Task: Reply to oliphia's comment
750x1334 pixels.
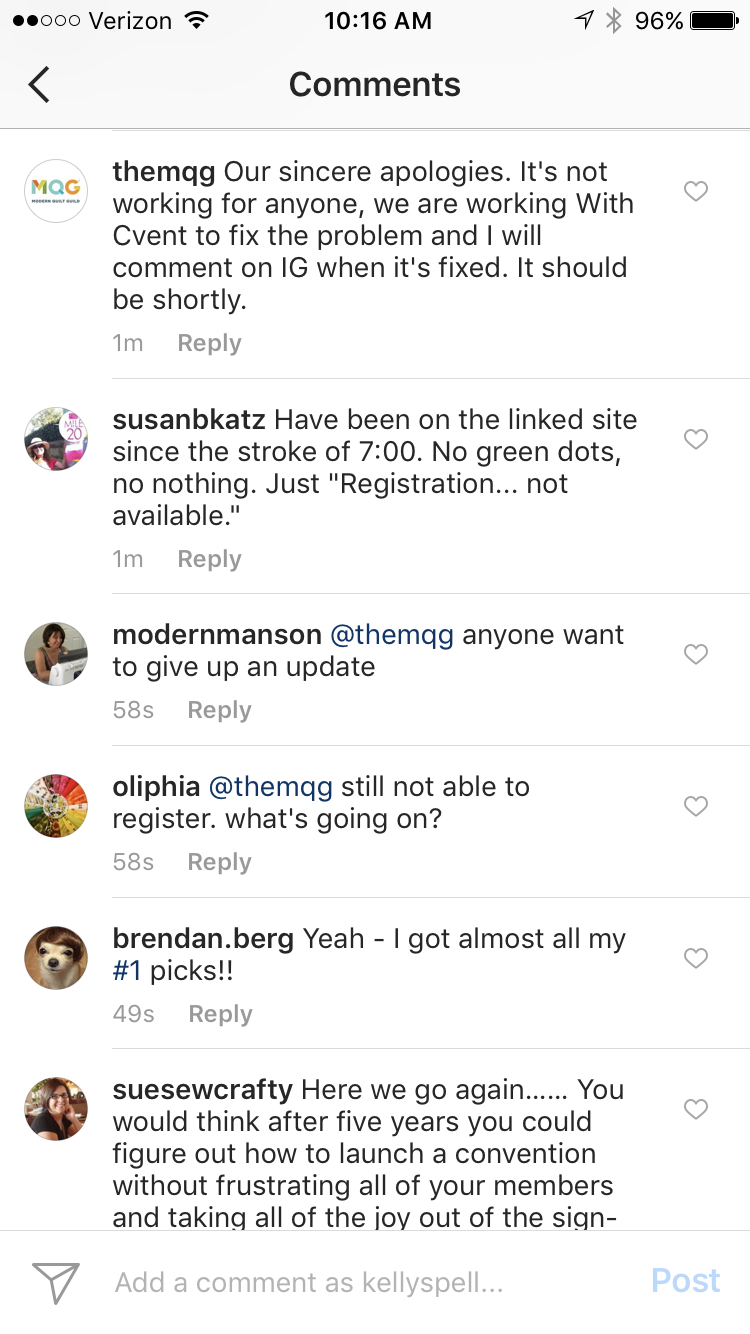Action: [x=219, y=862]
